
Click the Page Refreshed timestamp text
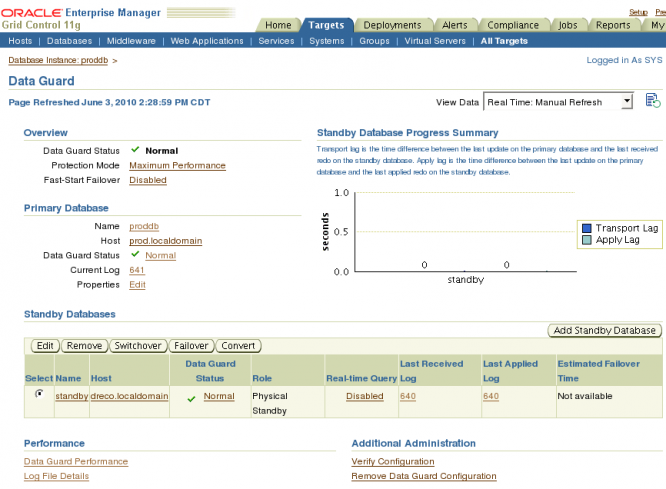[109, 102]
